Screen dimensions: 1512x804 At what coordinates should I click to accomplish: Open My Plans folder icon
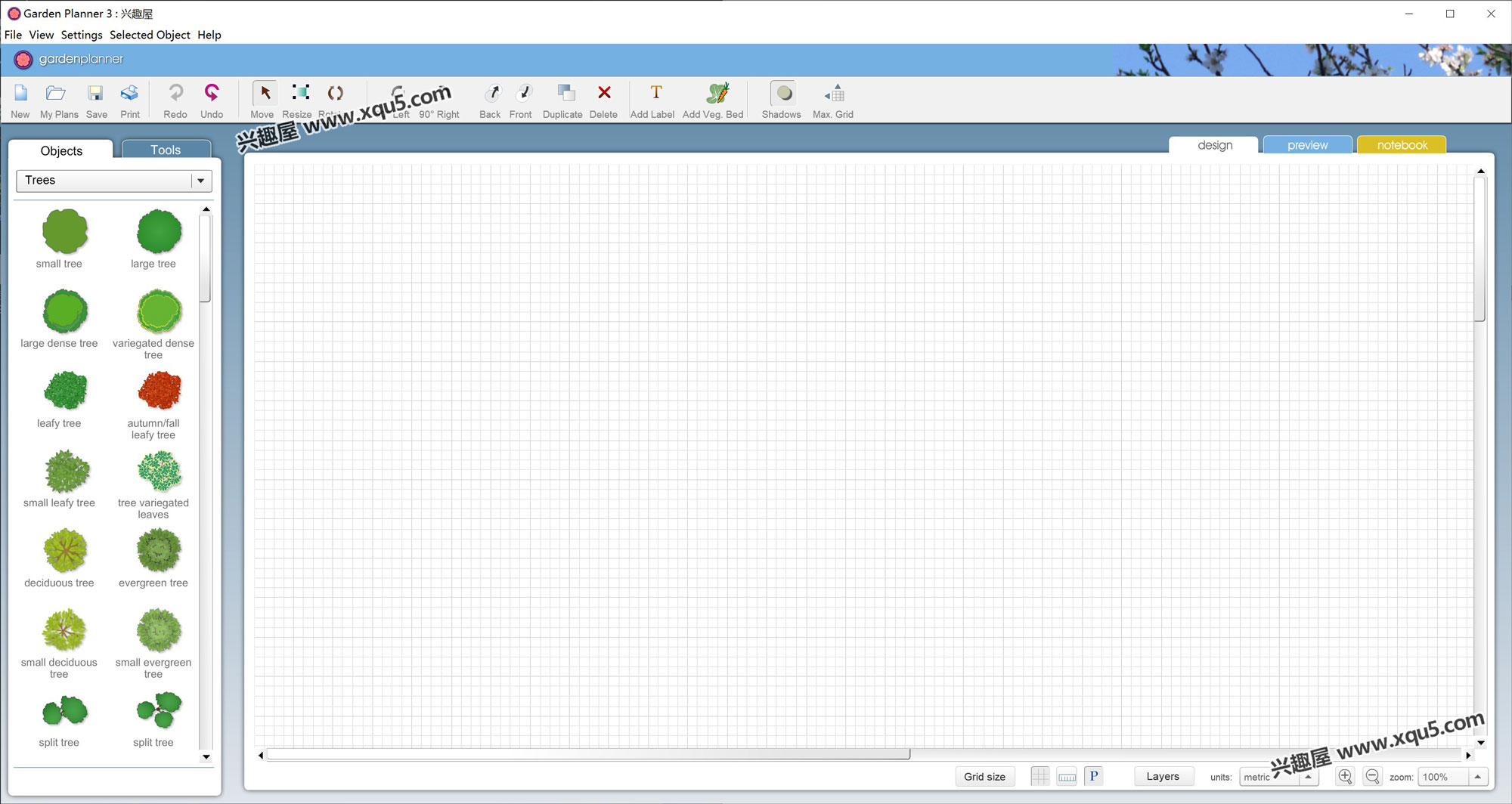[x=56, y=94]
